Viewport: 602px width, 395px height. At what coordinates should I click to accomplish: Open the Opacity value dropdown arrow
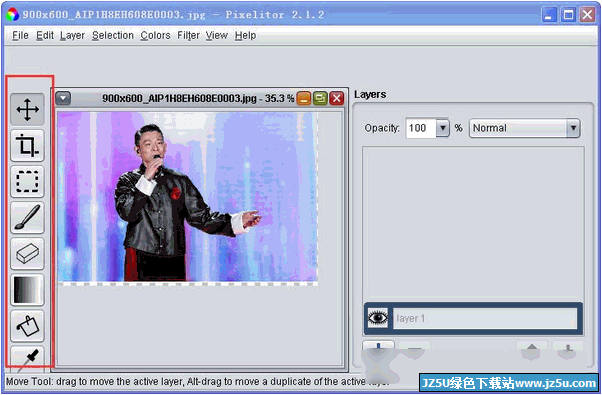point(443,128)
